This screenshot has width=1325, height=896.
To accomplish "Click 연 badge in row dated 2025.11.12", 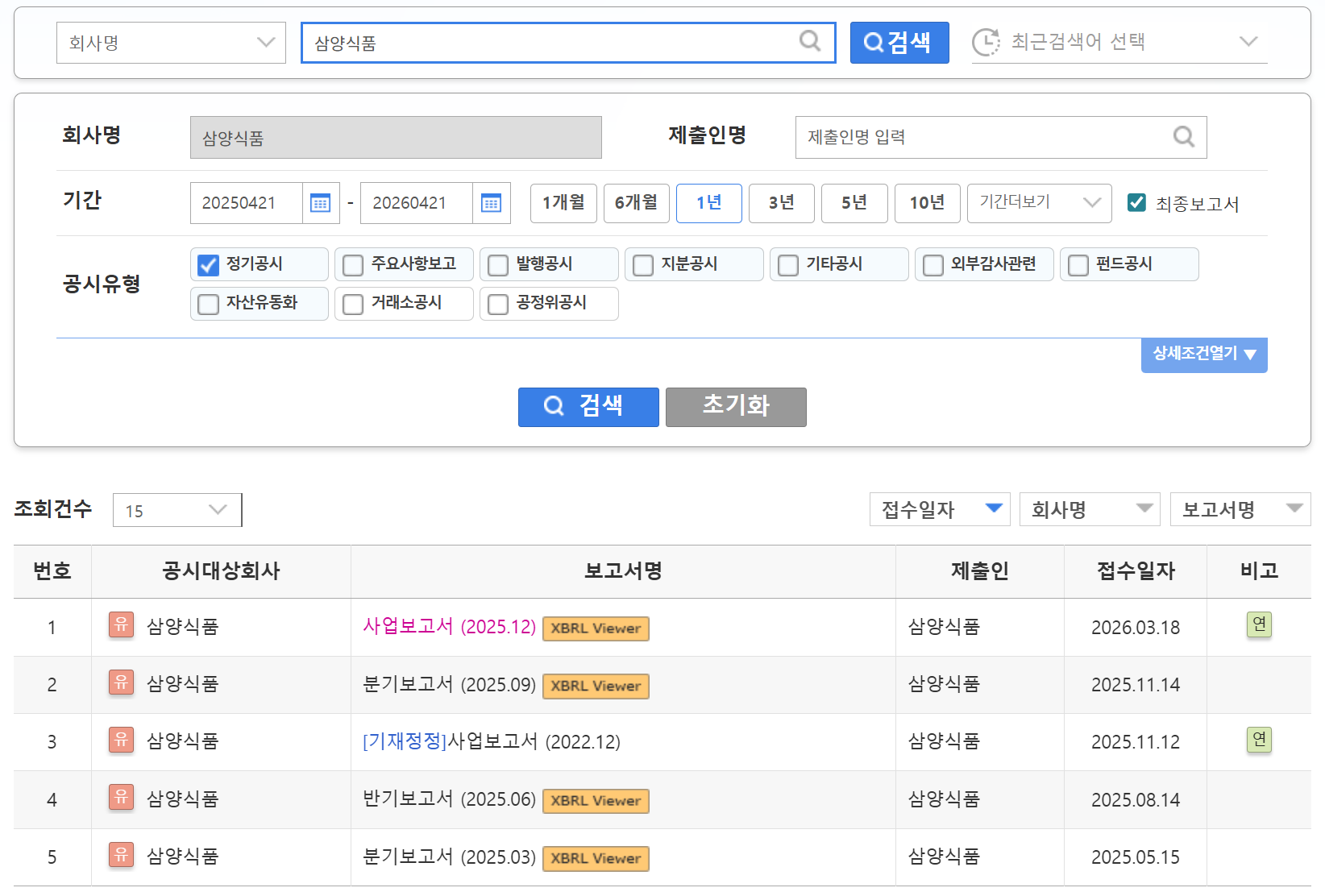I will [x=1259, y=739].
